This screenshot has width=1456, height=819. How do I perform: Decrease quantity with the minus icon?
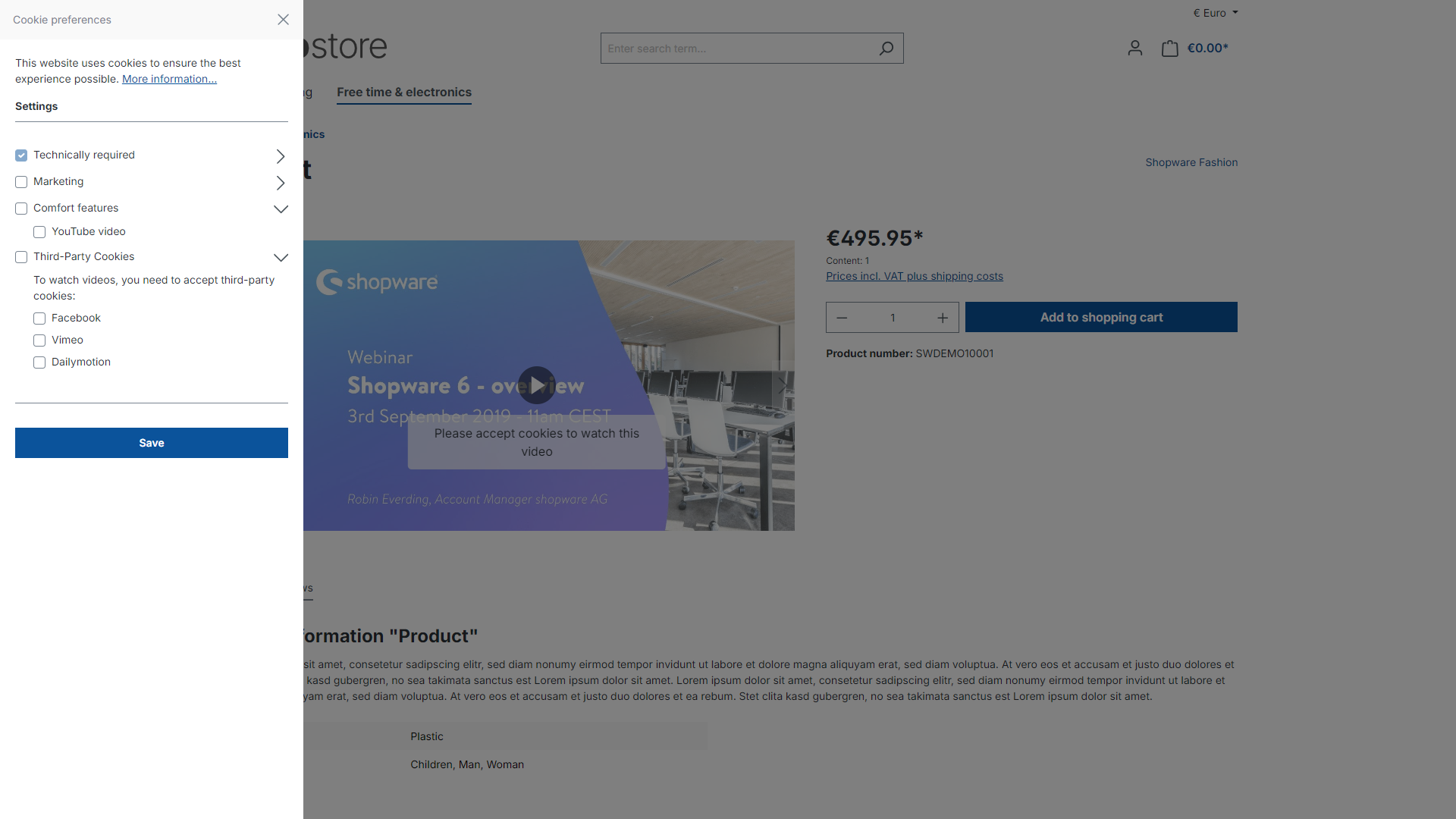pyautogui.click(x=842, y=318)
